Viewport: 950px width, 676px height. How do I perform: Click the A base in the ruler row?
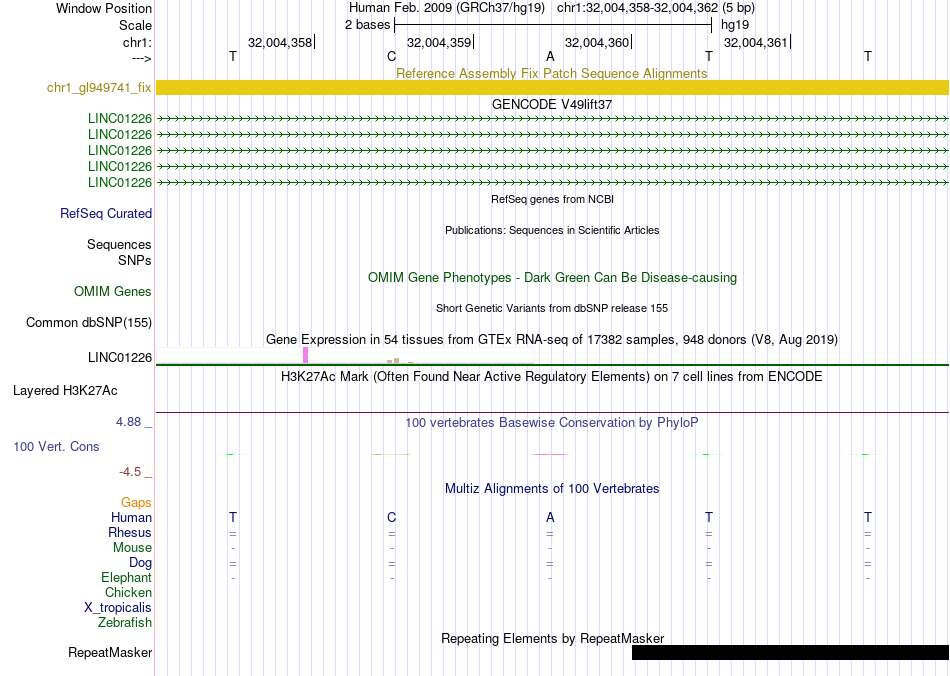coord(550,56)
